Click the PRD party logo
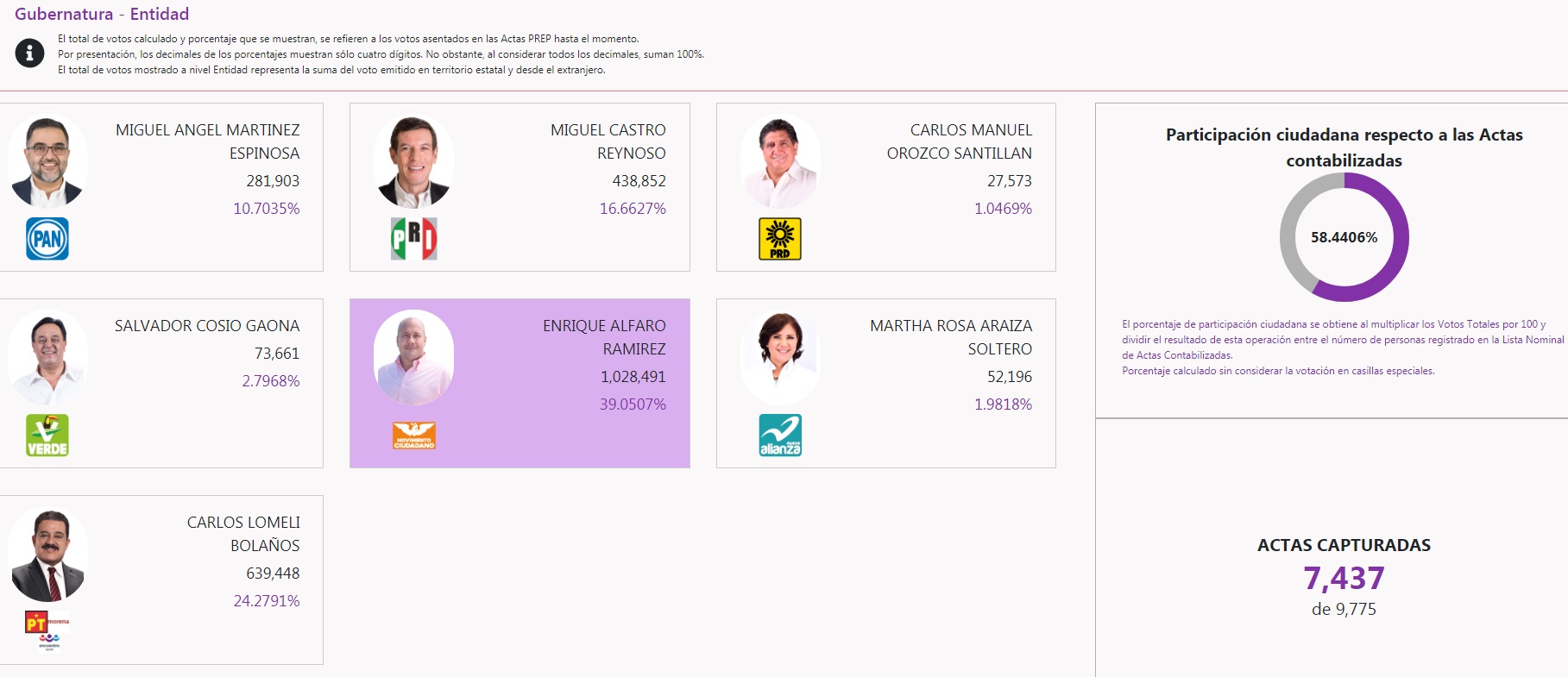 (x=780, y=239)
